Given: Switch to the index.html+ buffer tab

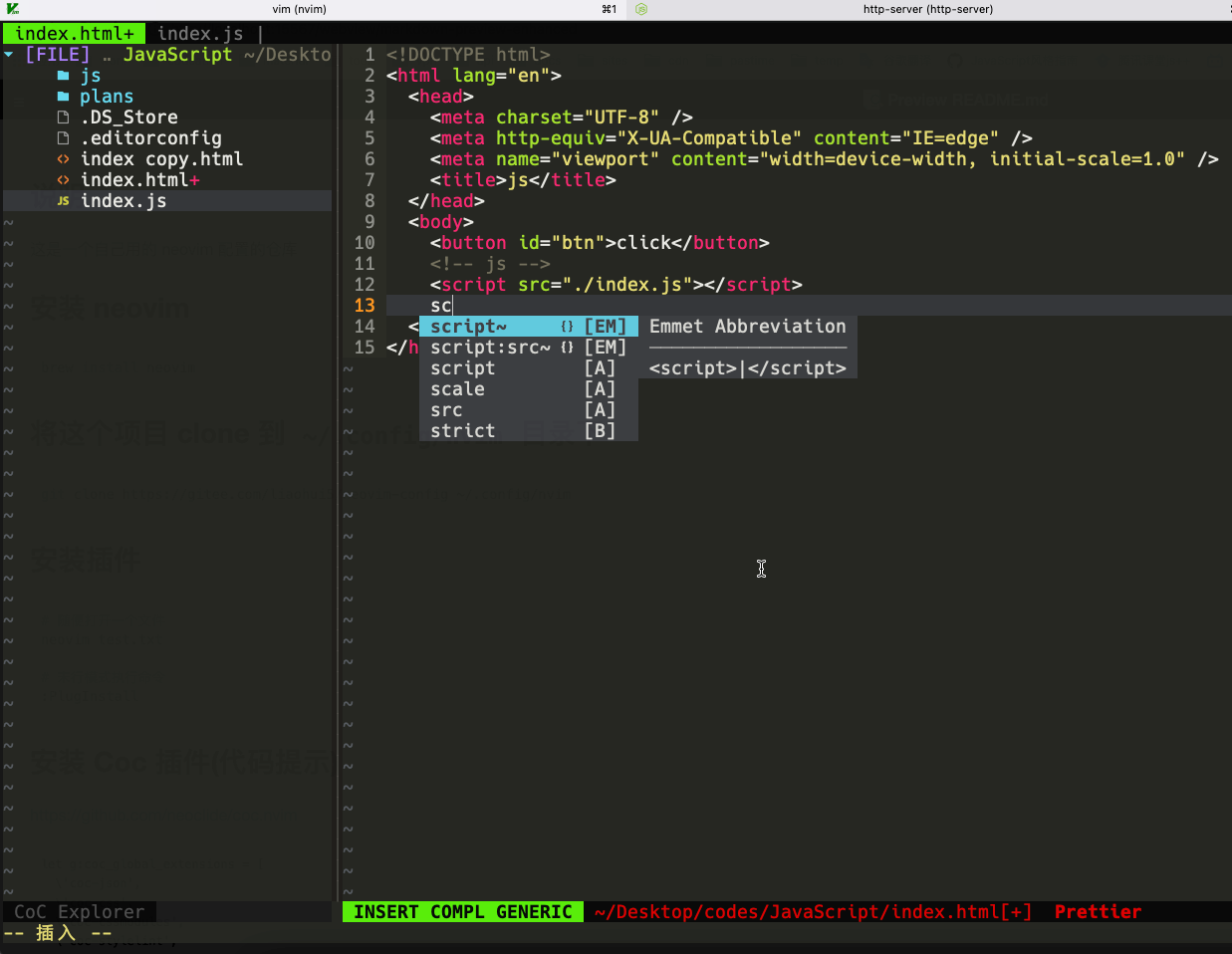Looking at the screenshot, I should [74, 34].
